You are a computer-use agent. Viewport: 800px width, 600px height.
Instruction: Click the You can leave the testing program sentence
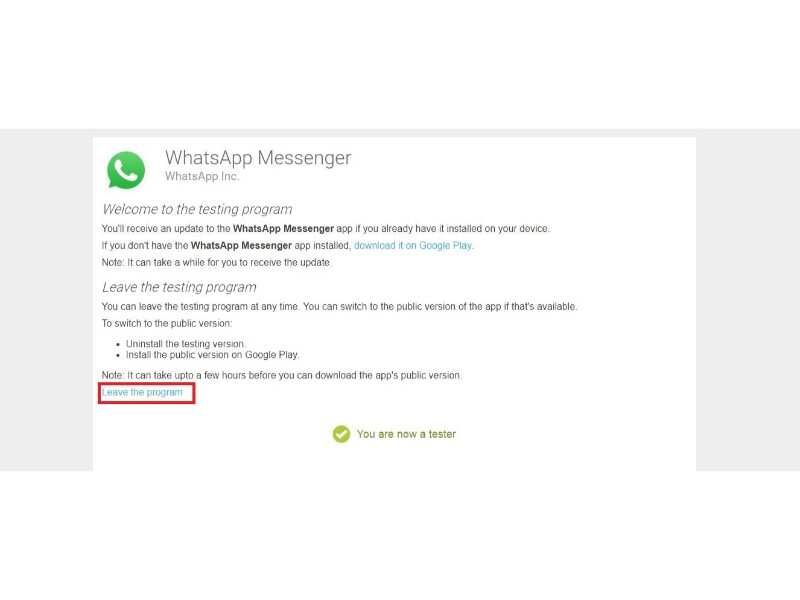click(x=339, y=307)
